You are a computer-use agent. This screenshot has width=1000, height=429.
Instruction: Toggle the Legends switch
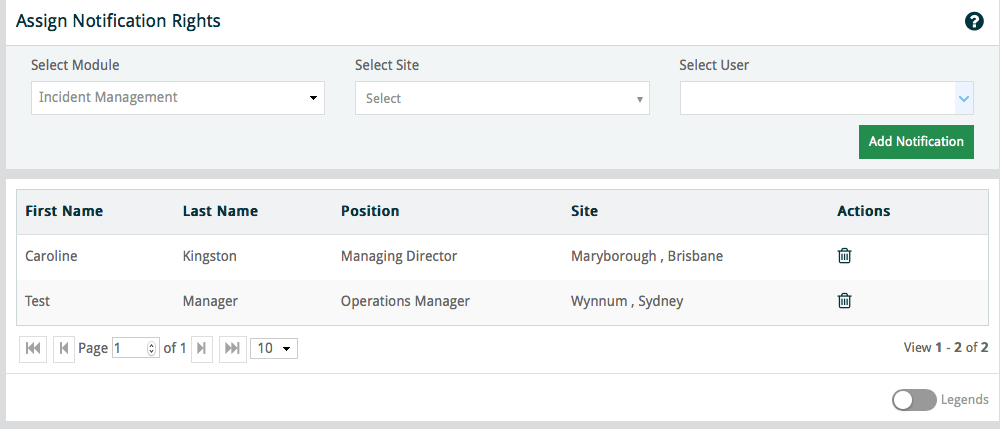point(914,400)
